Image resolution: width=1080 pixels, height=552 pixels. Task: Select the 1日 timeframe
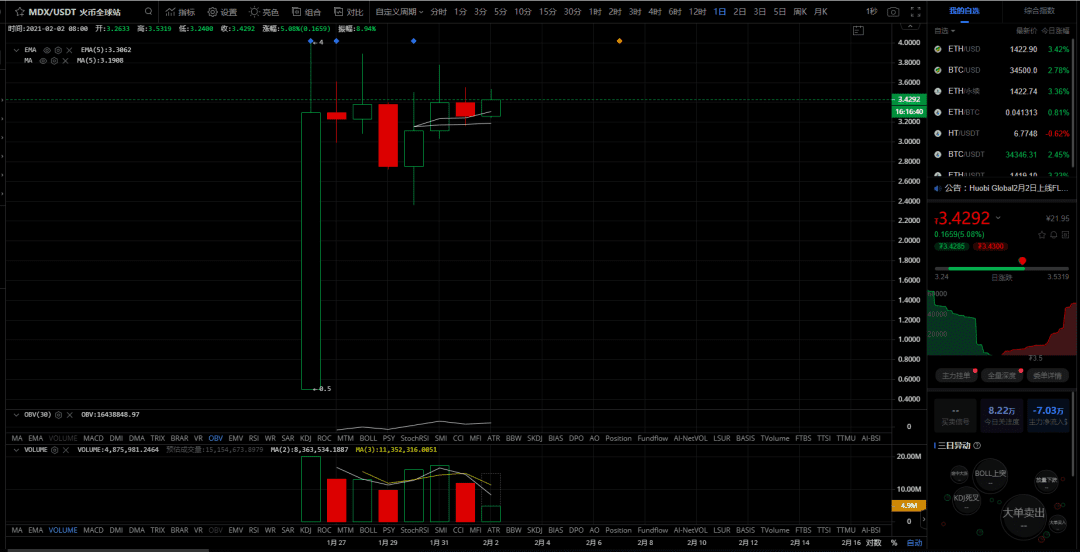(720, 12)
